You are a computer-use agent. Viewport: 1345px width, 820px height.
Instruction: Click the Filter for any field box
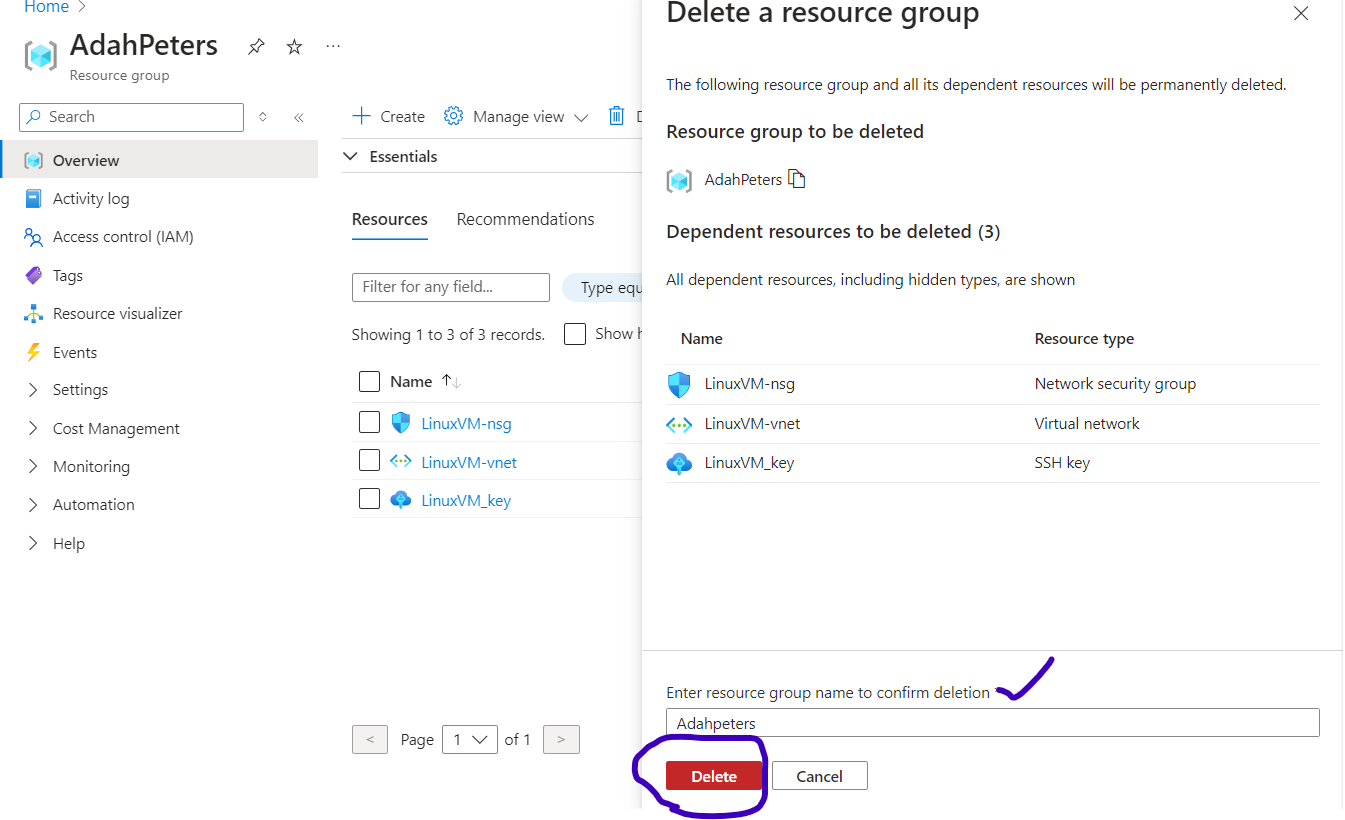[x=451, y=287]
